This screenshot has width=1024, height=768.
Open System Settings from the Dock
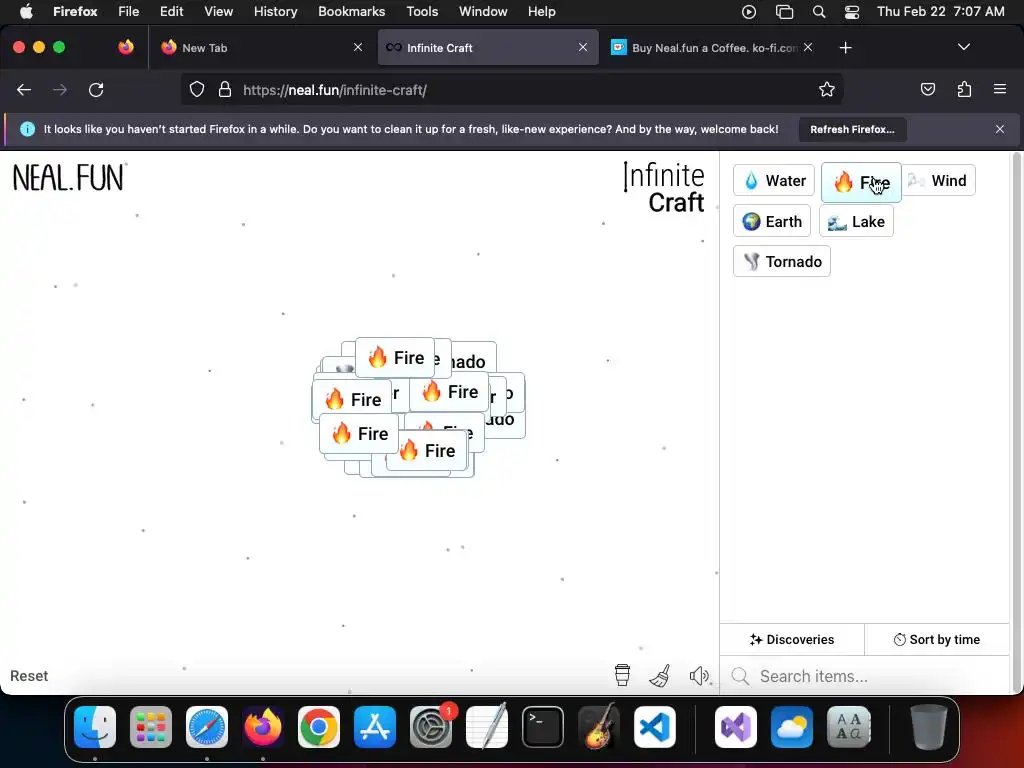[x=431, y=726]
